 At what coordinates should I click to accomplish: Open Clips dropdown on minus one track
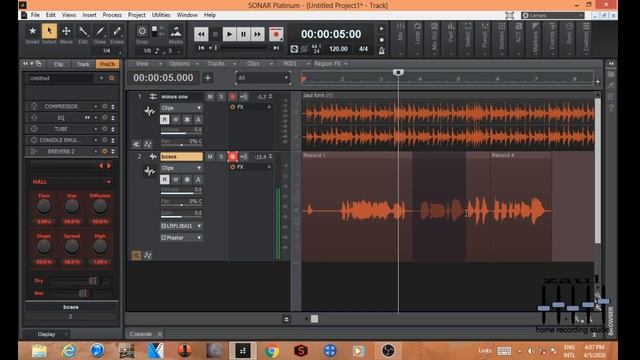point(181,108)
